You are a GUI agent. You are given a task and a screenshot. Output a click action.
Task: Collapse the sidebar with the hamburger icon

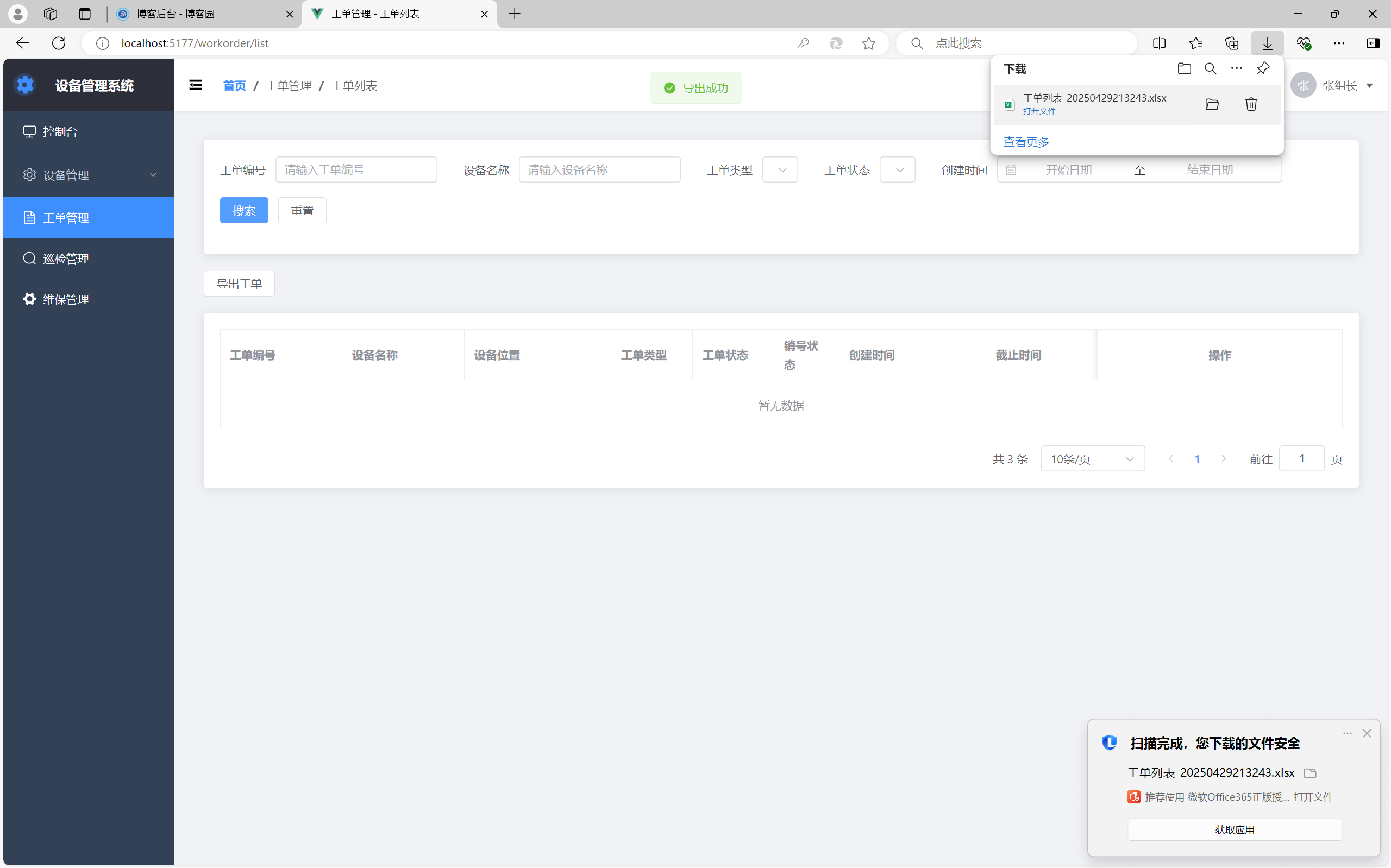(195, 85)
